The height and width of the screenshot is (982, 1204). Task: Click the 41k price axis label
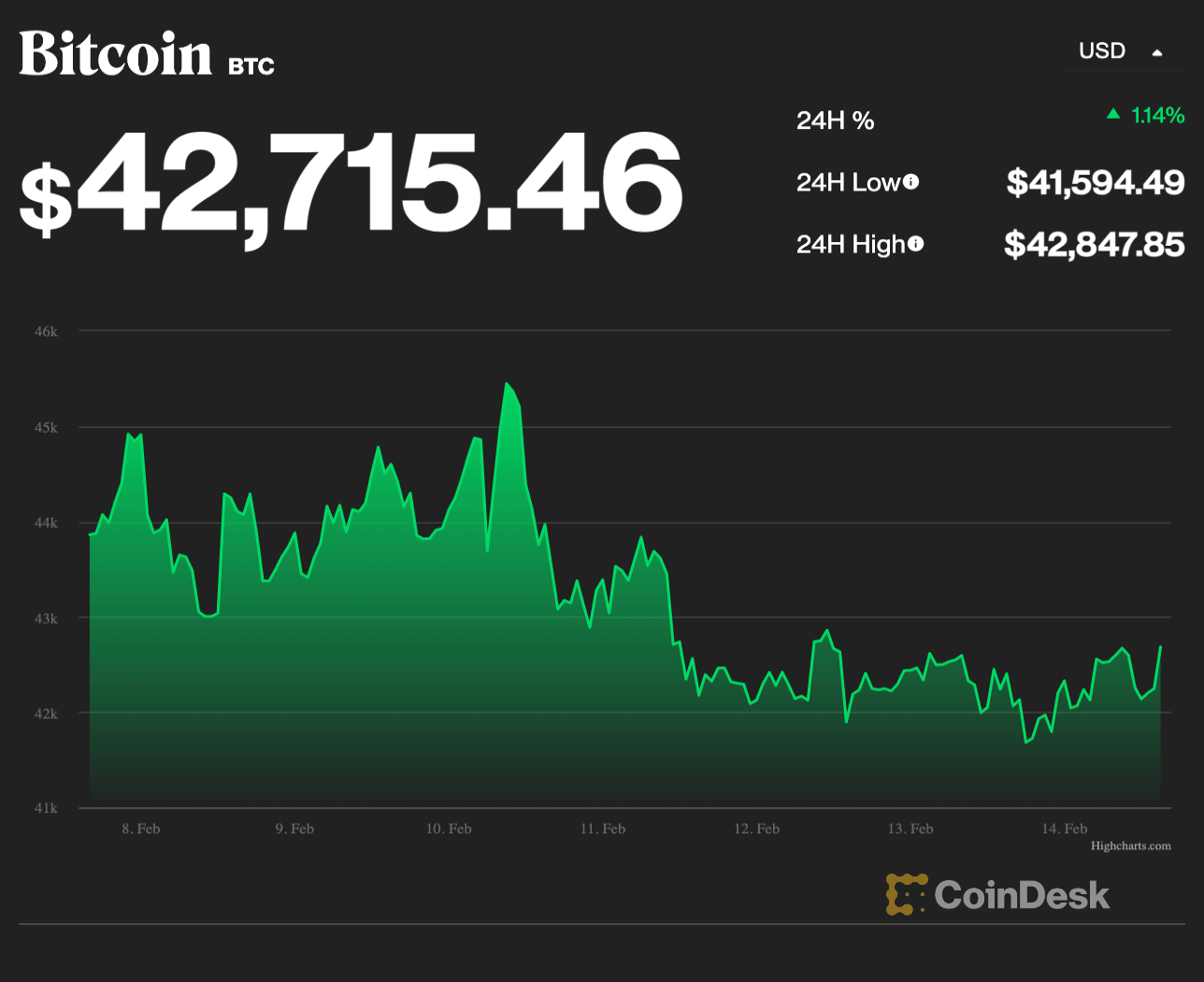coord(46,808)
